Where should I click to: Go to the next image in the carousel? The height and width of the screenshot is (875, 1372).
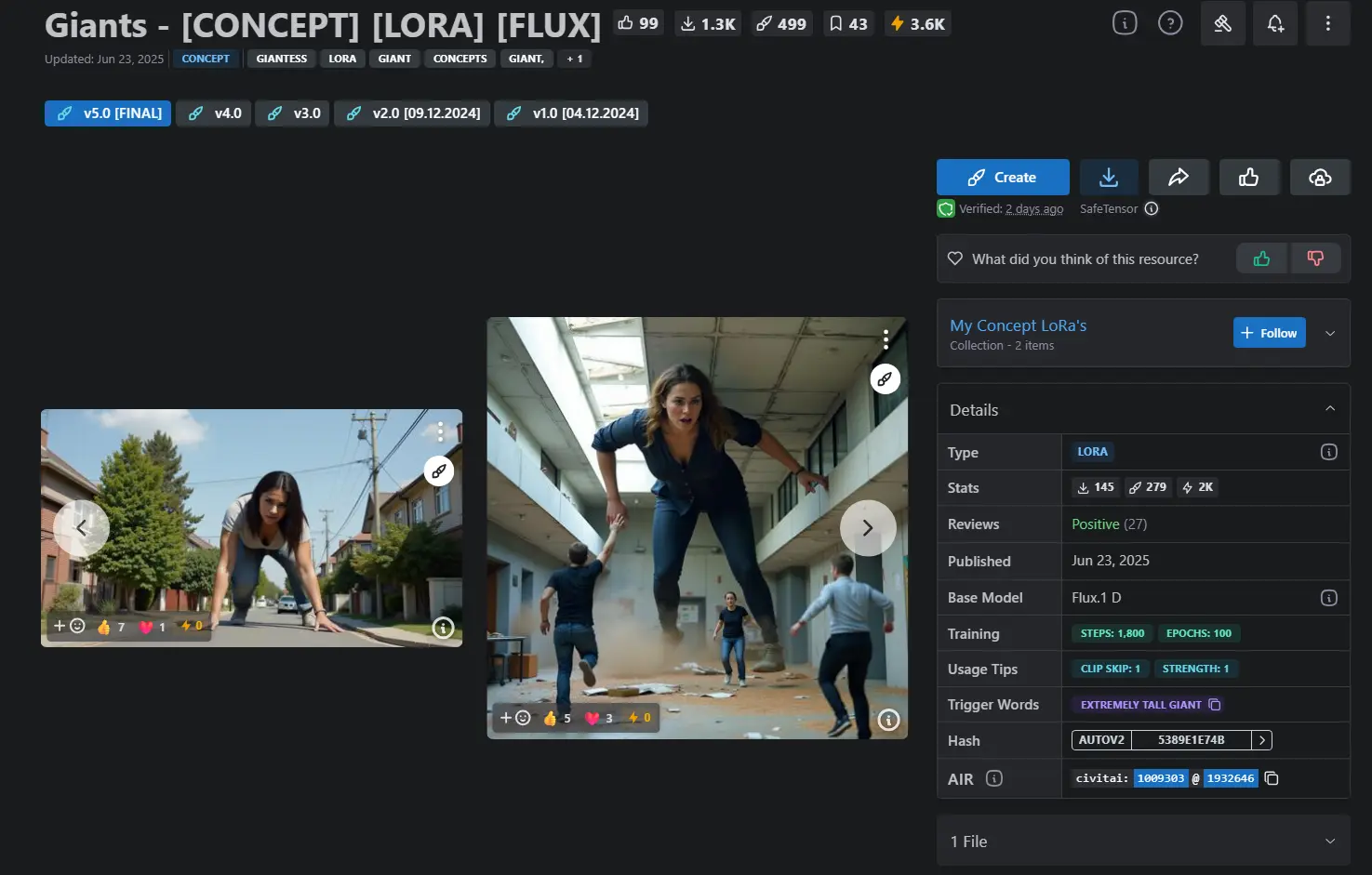[867, 528]
